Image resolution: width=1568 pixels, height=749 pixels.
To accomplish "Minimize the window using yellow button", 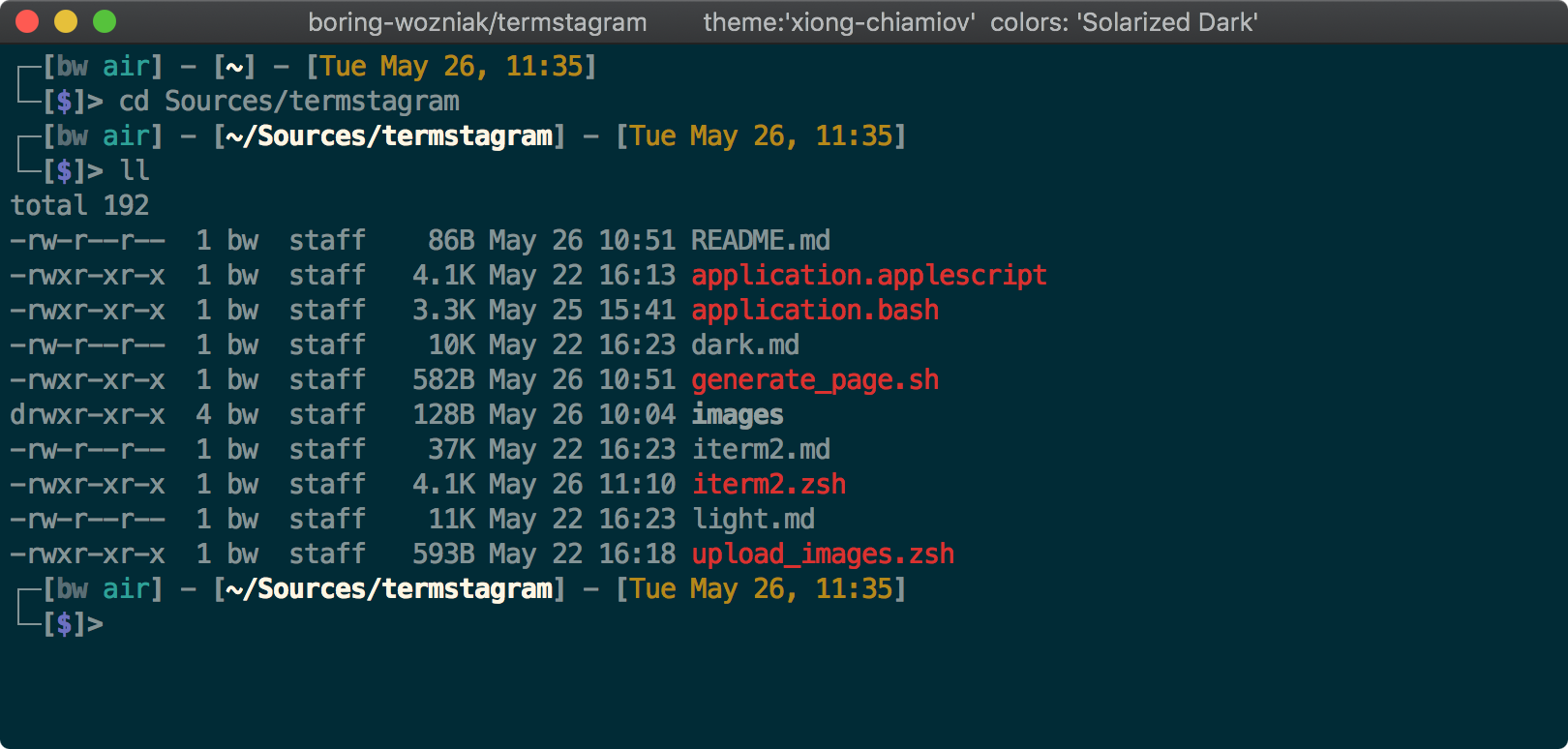I will 66,21.
